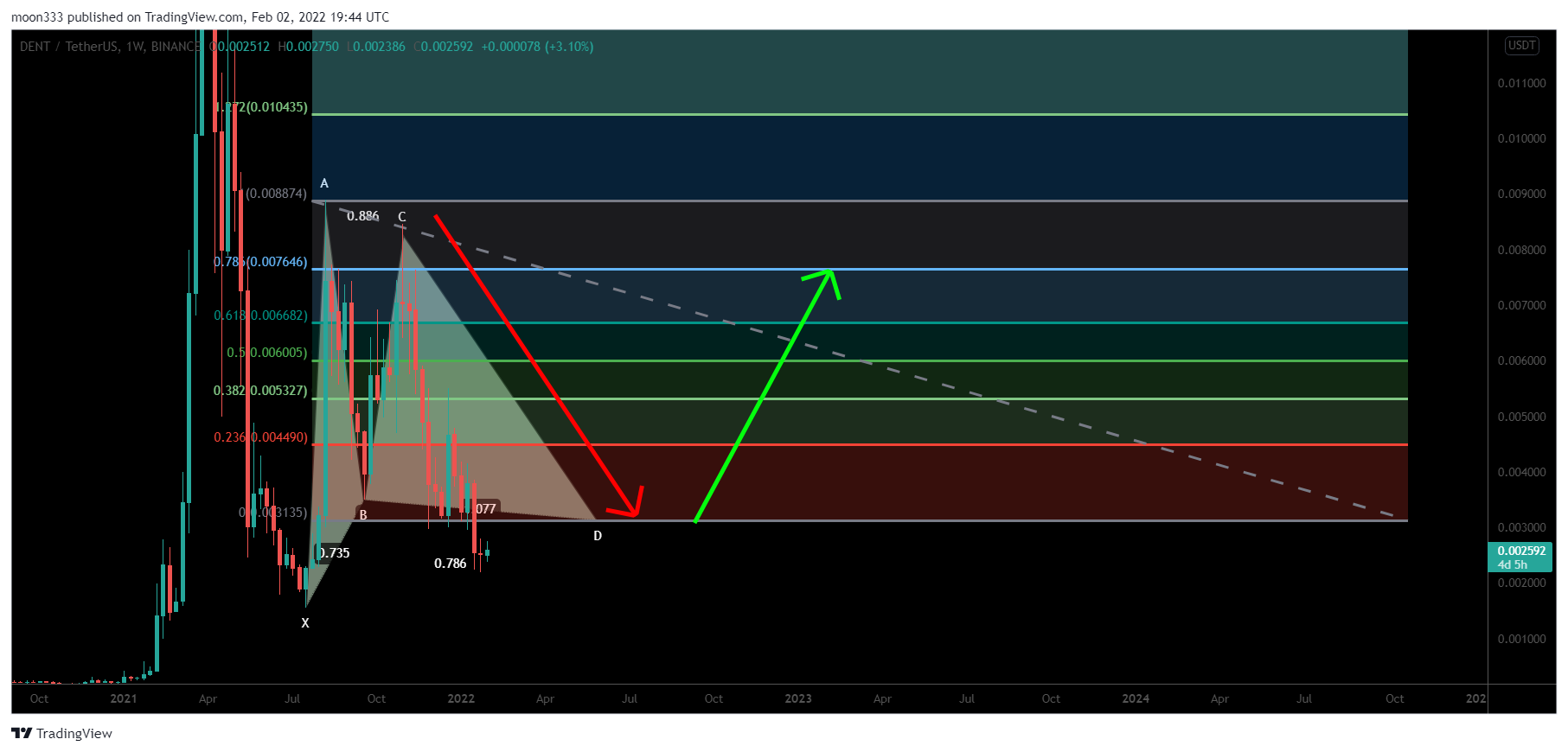Click the 0.011000 price axis label

click(x=1521, y=83)
